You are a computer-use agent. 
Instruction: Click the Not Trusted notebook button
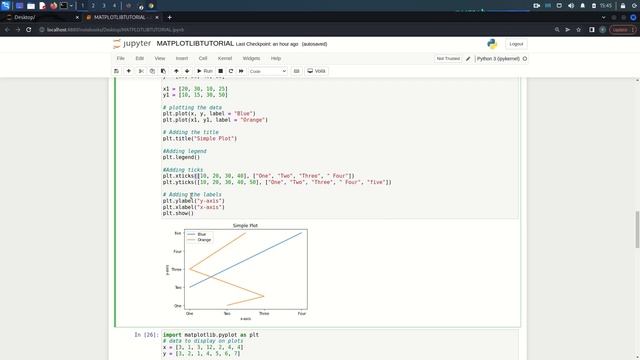[x=448, y=59]
